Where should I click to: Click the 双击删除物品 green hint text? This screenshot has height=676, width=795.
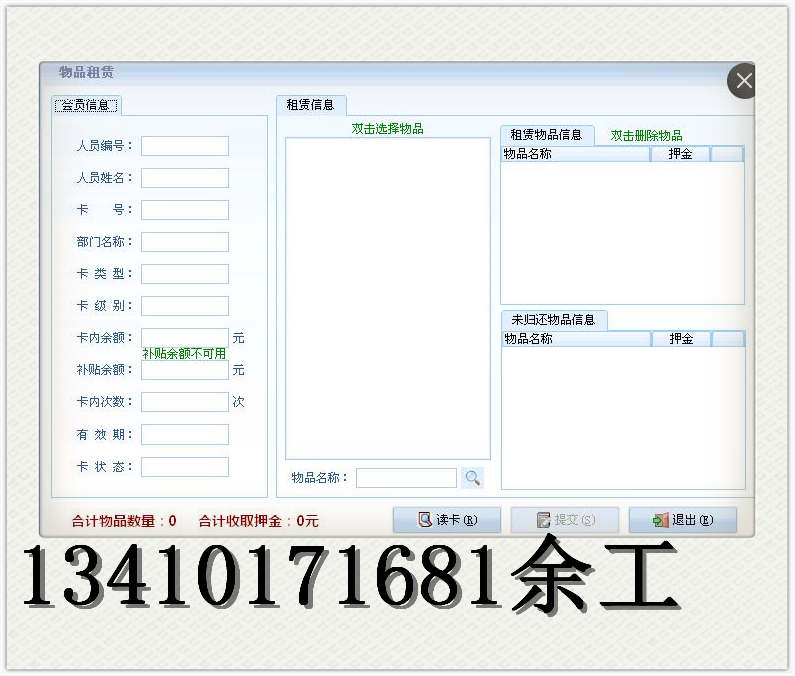(646, 136)
